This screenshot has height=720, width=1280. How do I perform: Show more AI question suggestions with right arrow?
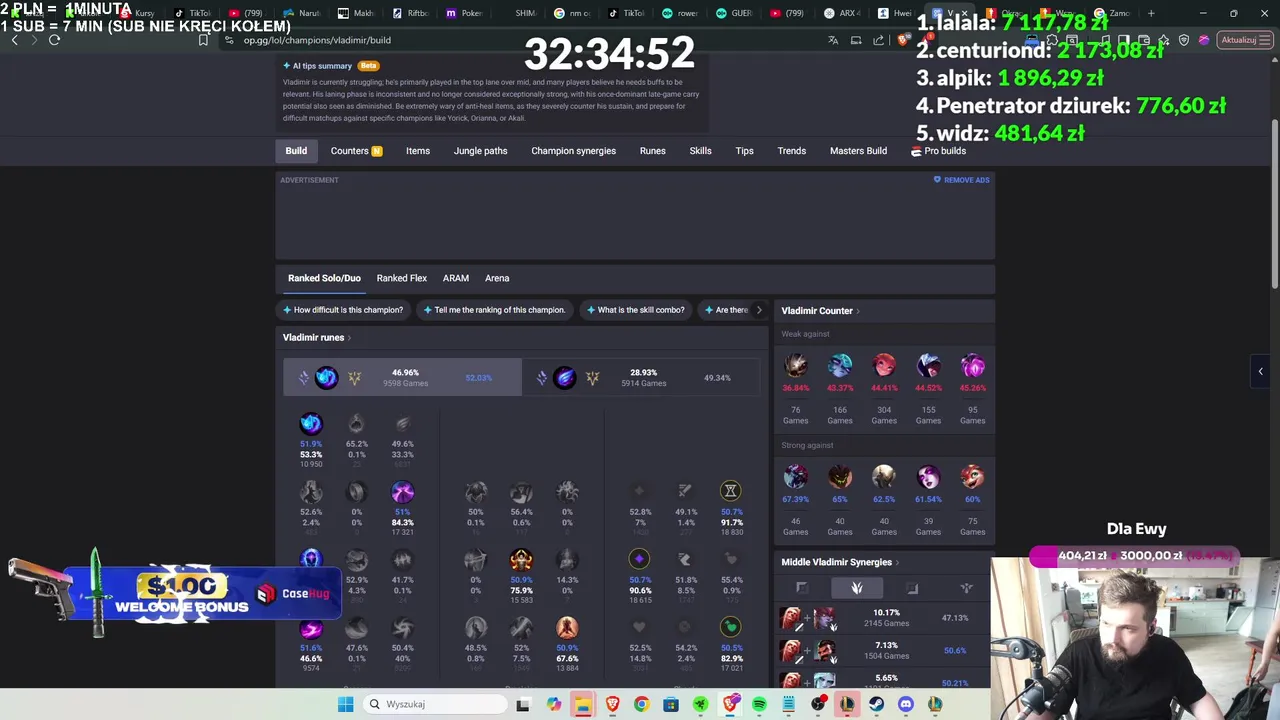point(758,310)
